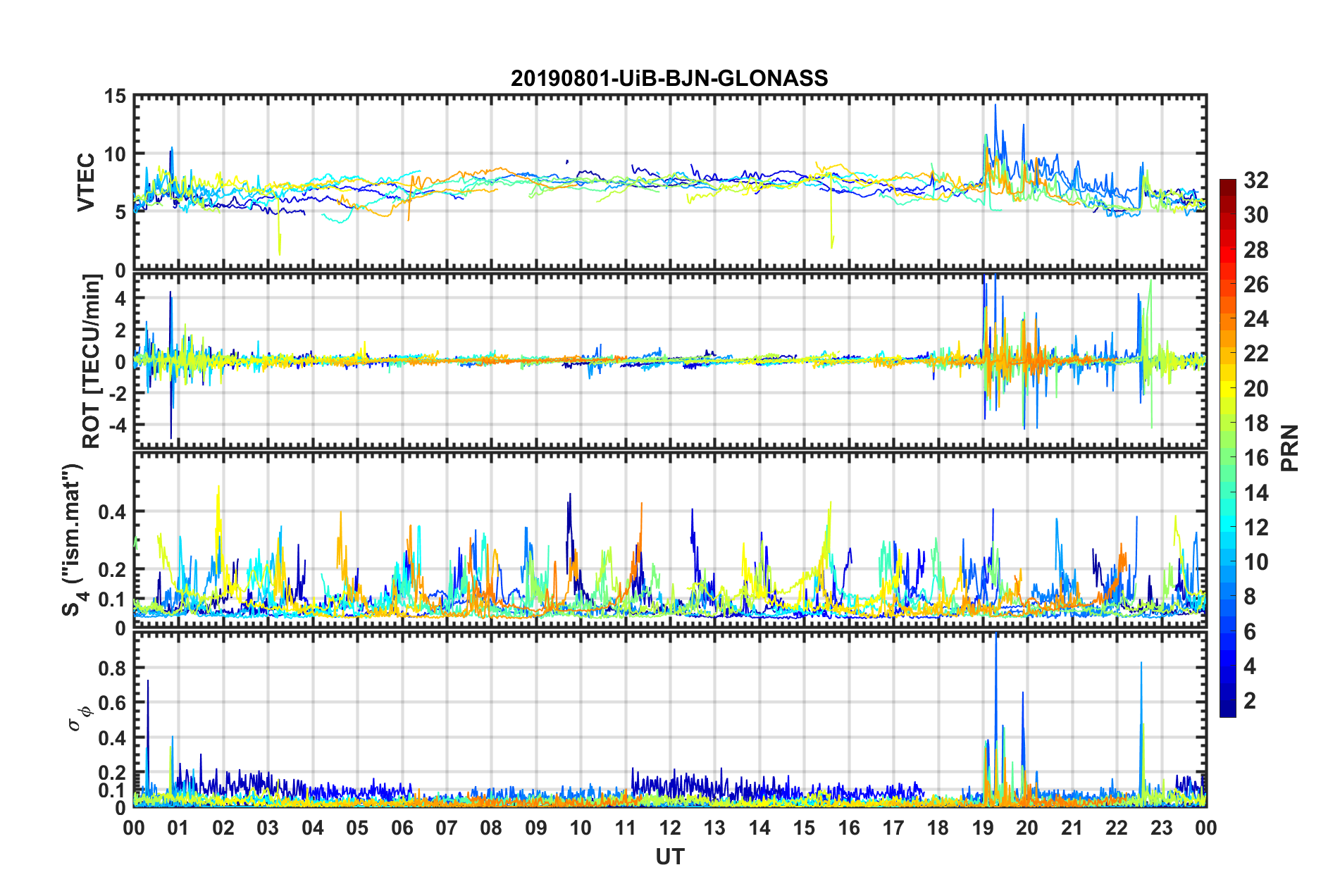1340x896 pixels.
Task: Click the VTEC y-axis label
Action: [86, 182]
